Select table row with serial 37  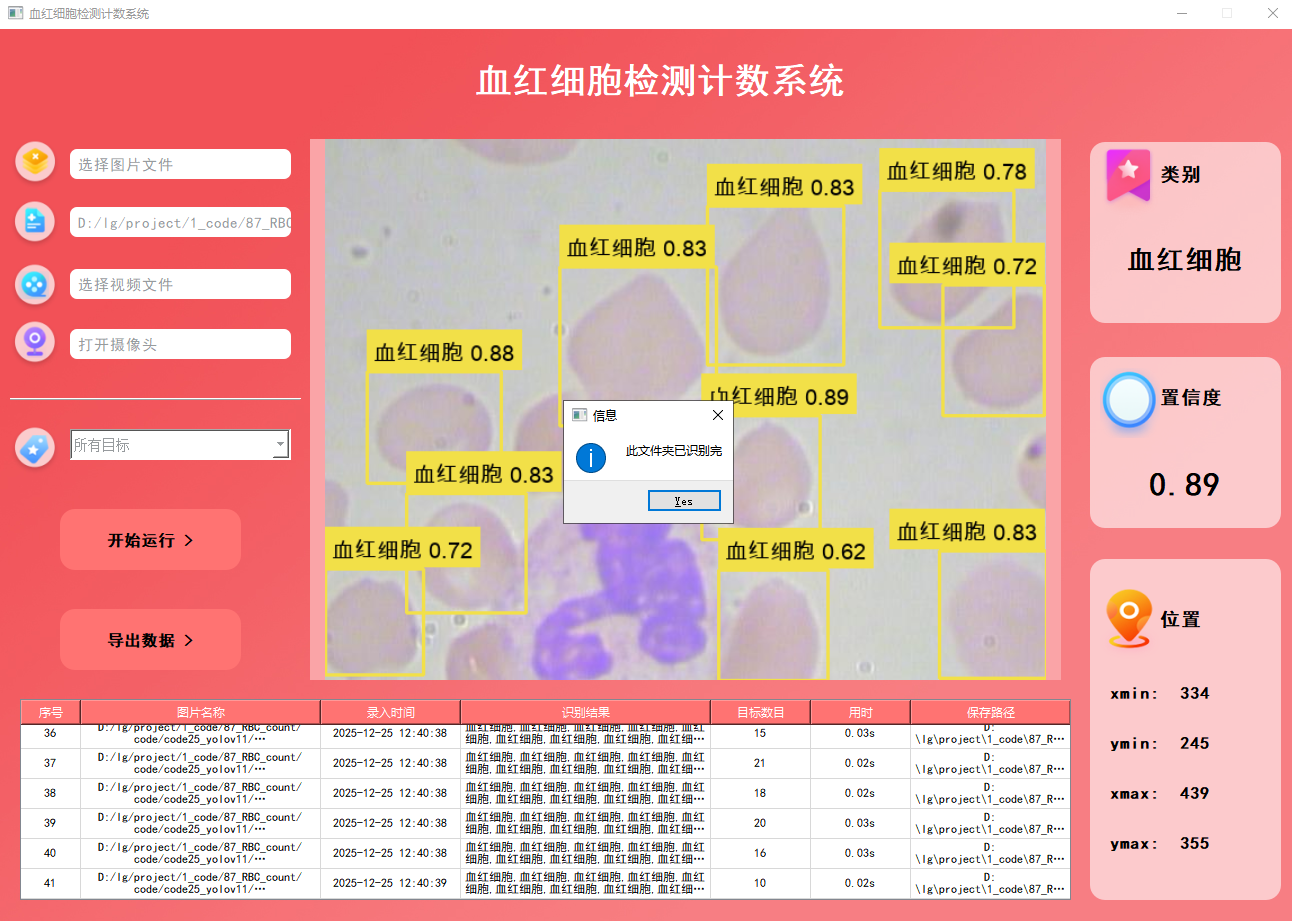tap(546, 763)
